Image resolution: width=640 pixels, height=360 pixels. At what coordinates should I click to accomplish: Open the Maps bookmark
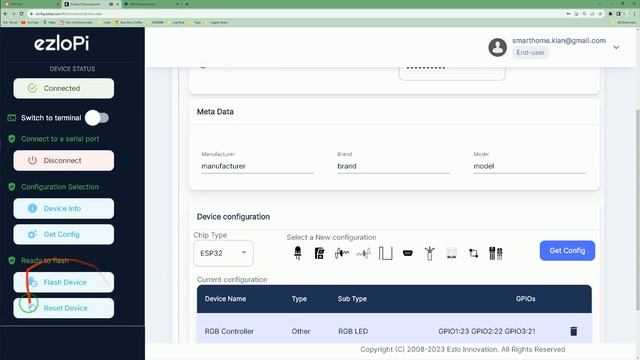(50, 22)
